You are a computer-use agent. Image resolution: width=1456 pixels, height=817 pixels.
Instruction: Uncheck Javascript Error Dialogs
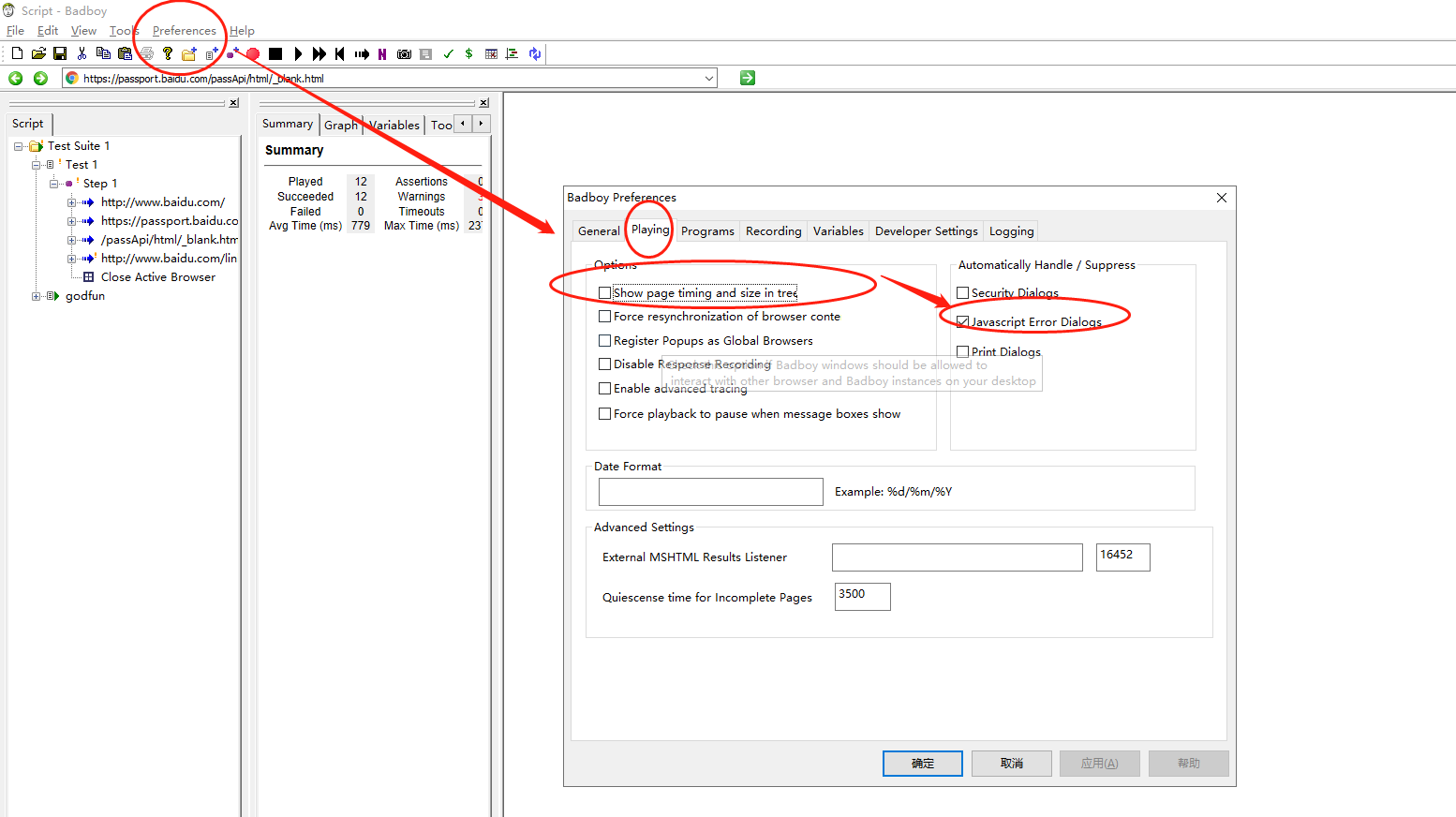pyautogui.click(x=963, y=322)
